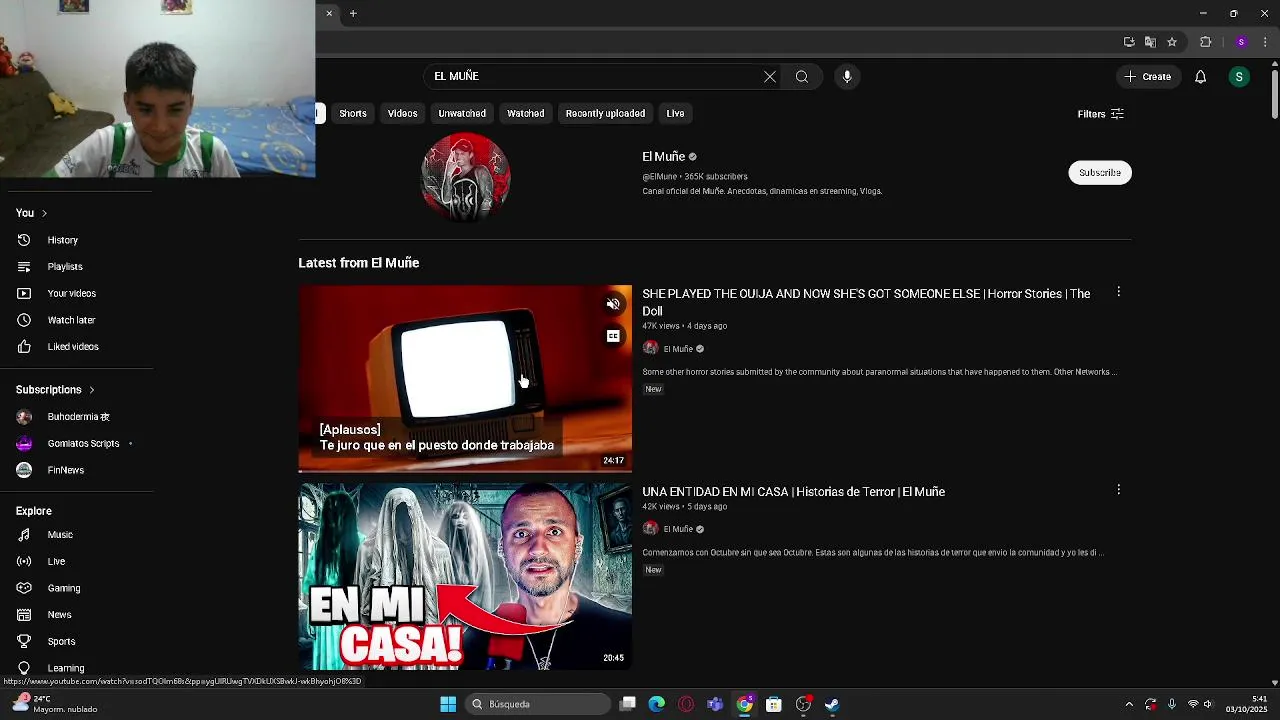Clear the search box with the X
This screenshot has height=720, width=1280.
[770, 77]
